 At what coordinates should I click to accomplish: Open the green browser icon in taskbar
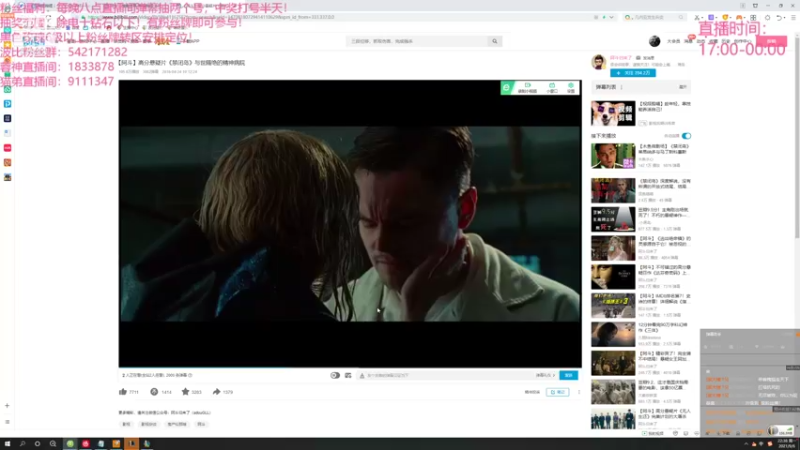pyautogui.click(x=70, y=444)
